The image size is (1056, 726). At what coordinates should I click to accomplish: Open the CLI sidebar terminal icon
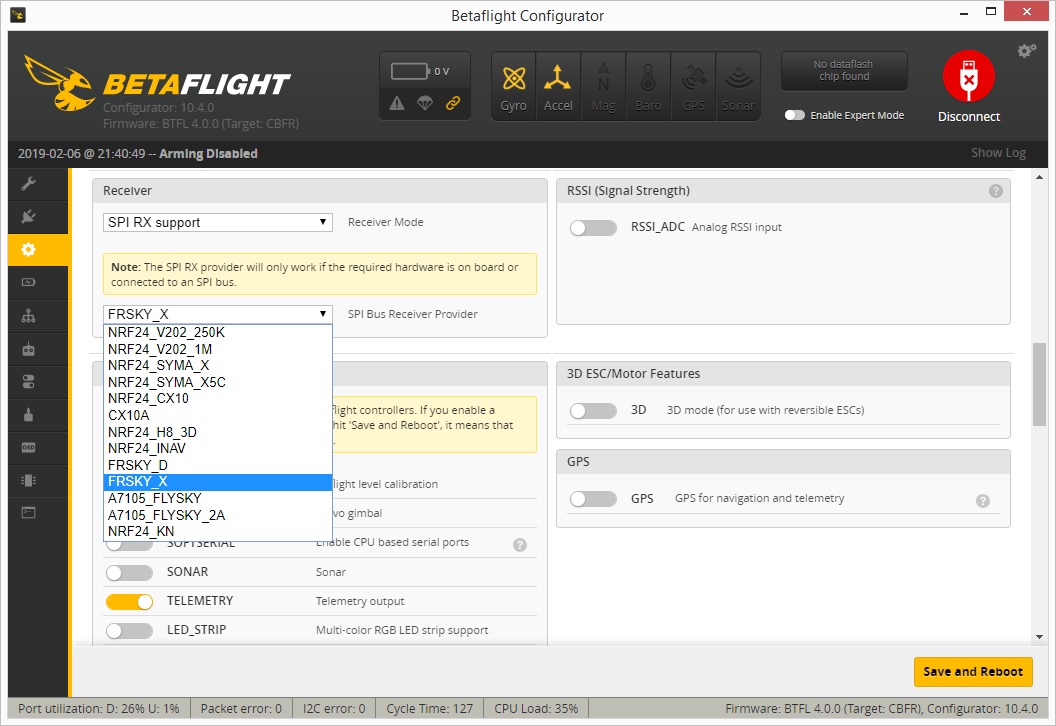pos(28,513)
